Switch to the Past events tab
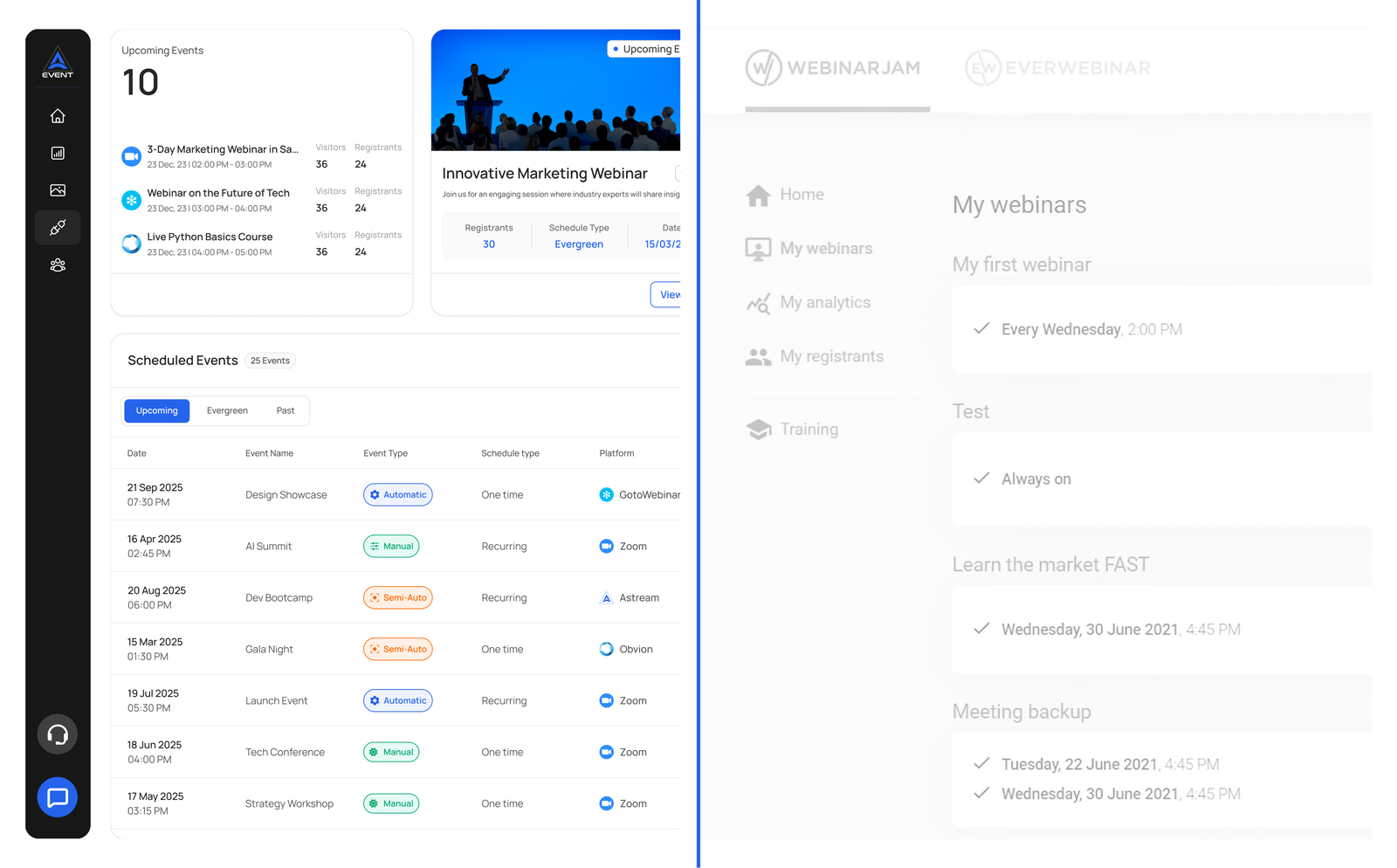 click(286, 410)
